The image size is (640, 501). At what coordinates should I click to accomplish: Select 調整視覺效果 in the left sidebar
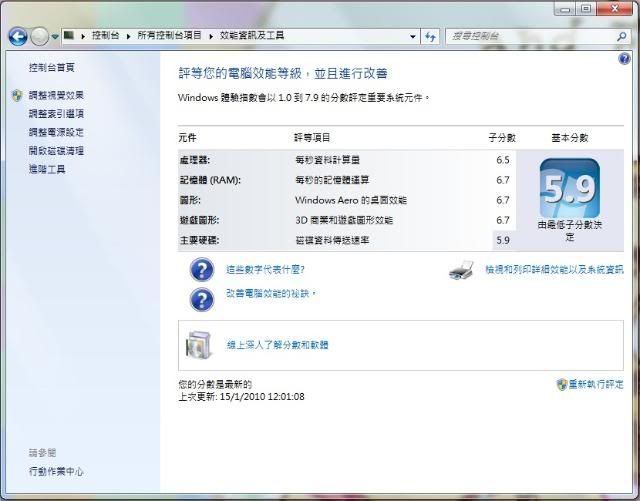(x=56, y=96)
